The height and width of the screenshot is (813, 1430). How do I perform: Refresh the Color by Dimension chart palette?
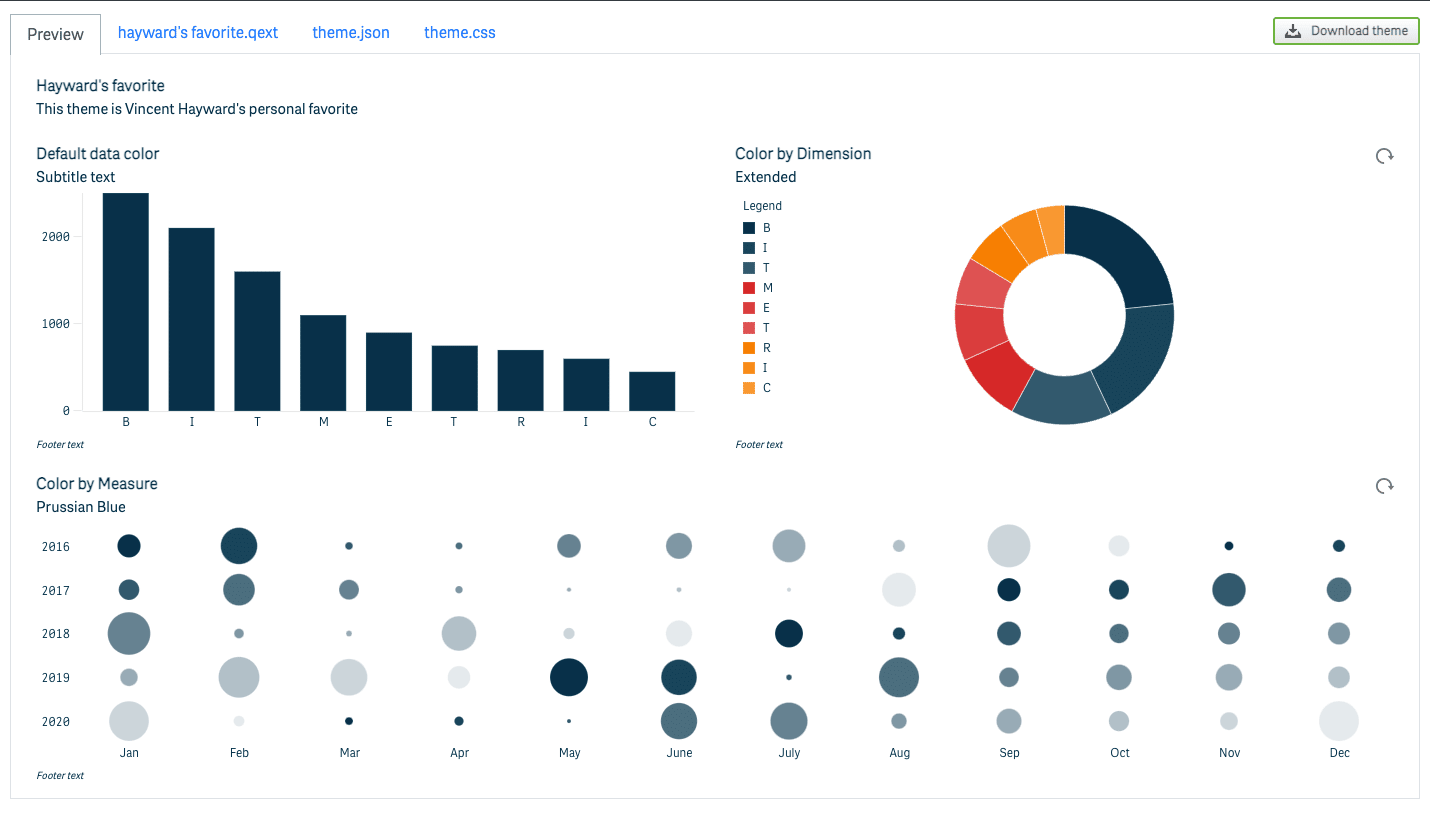click(x=1384, y=156)
